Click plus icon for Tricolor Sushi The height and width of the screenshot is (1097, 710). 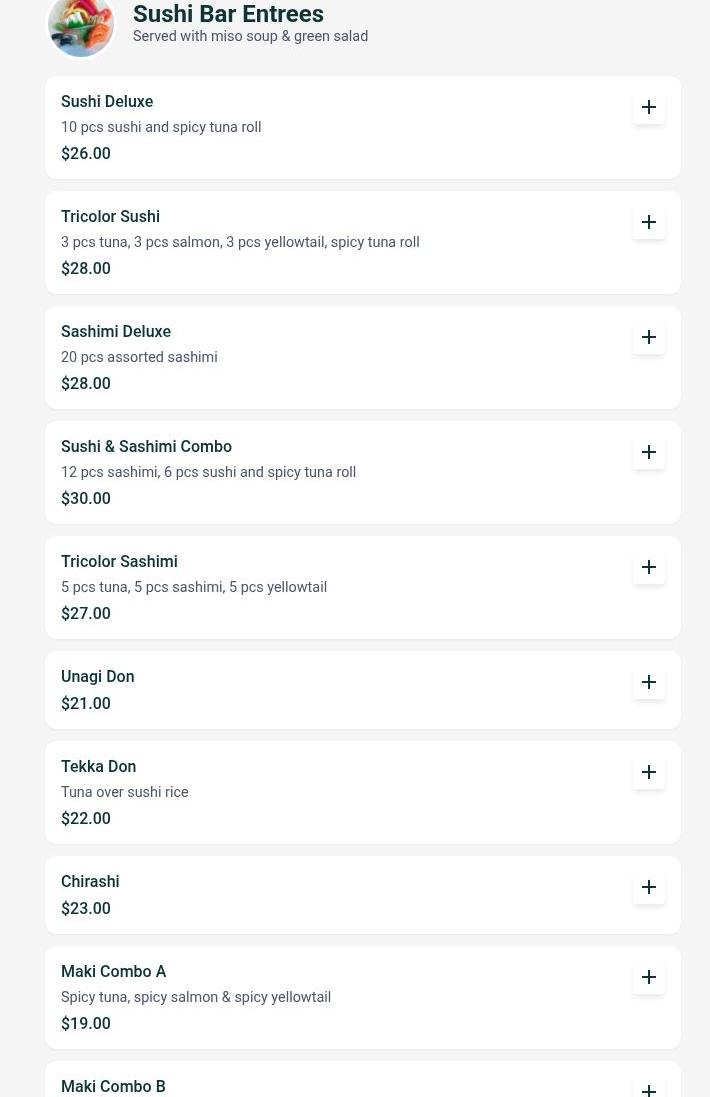pyautogui.click(x=649, y=222)
